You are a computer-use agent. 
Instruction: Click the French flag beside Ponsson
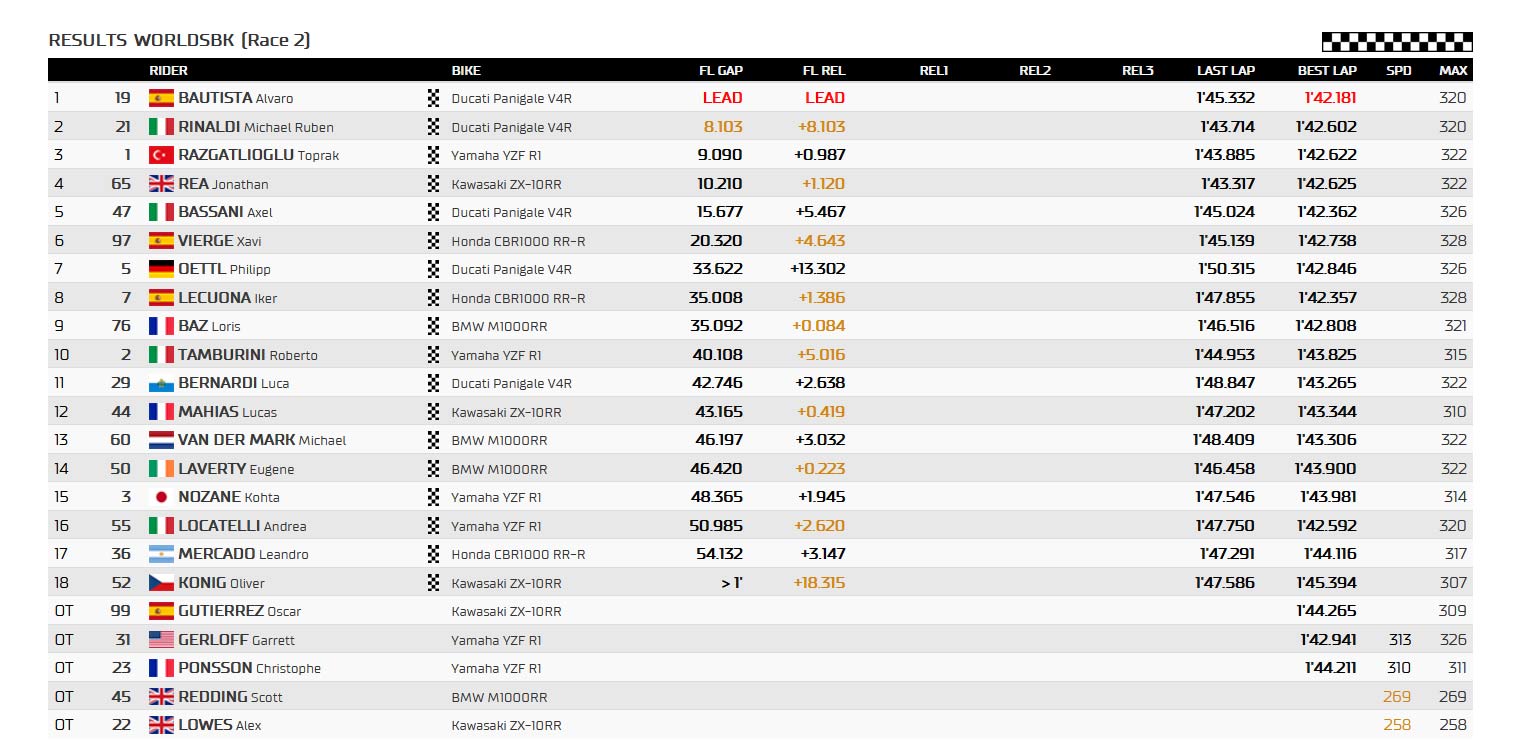click(x=161, y=668)
